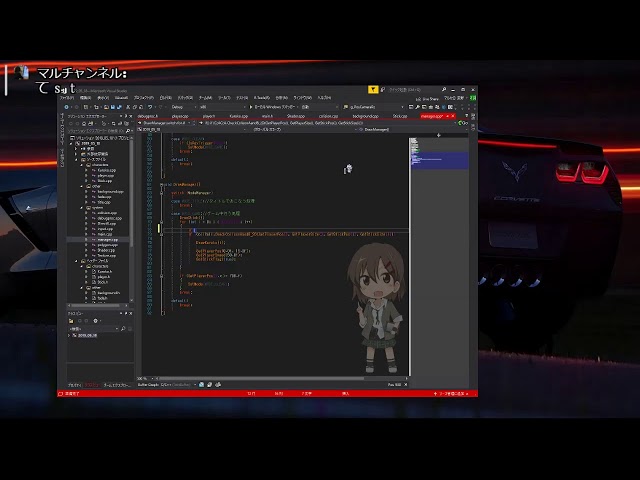This screenshot has width=640, height=480.
Task: Switch to the Shader.cpp editor tab
Action: point(296,116)
